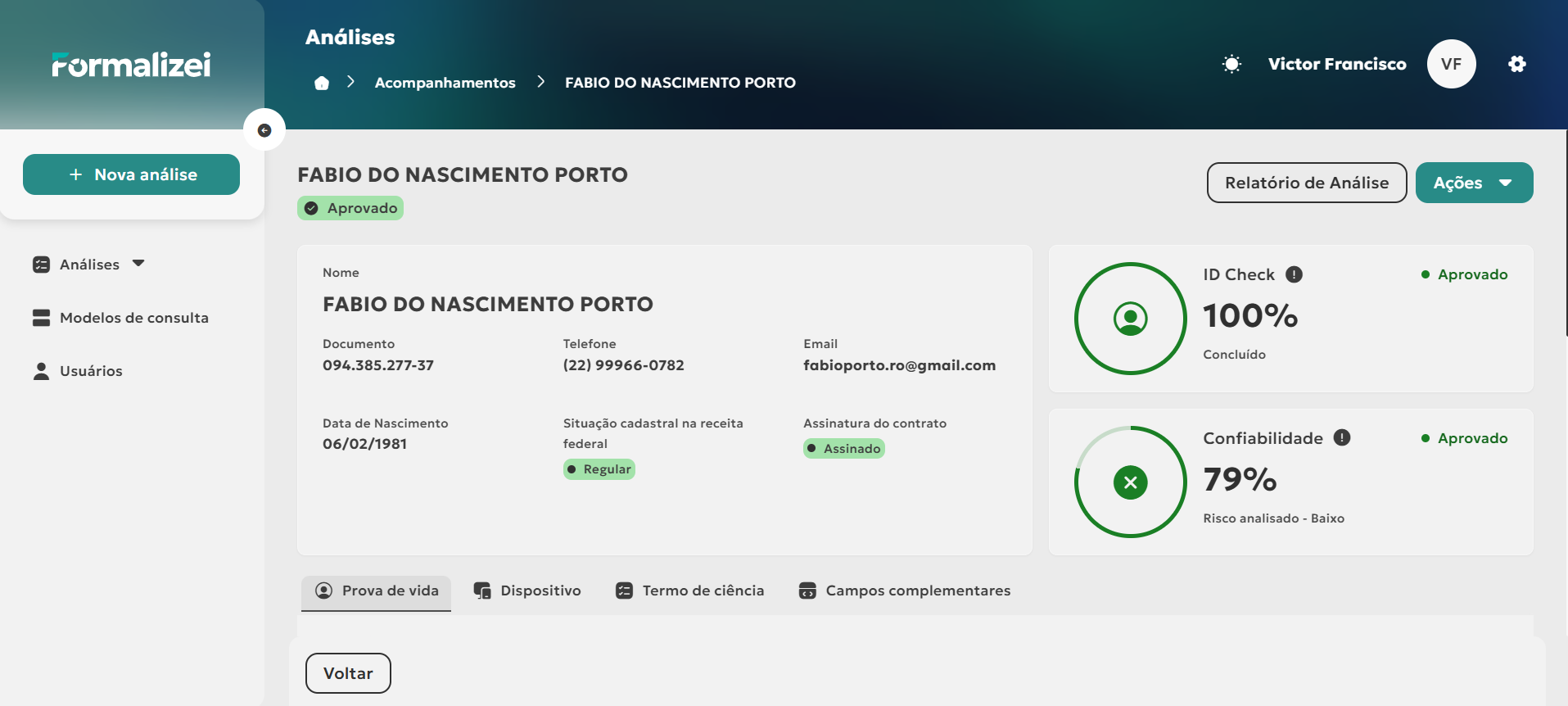Click the ID Check person circle icon
The width and height of the screenshot is (1568, 706).
tap(1131, 319)
